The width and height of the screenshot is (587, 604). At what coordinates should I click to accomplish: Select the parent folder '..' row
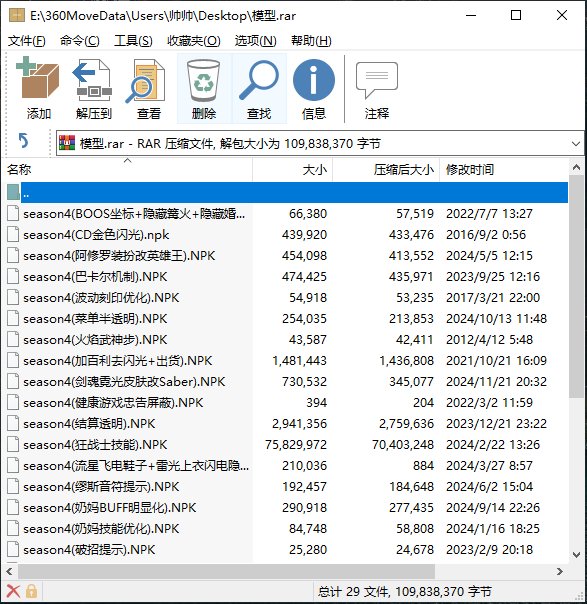point(287,193)
